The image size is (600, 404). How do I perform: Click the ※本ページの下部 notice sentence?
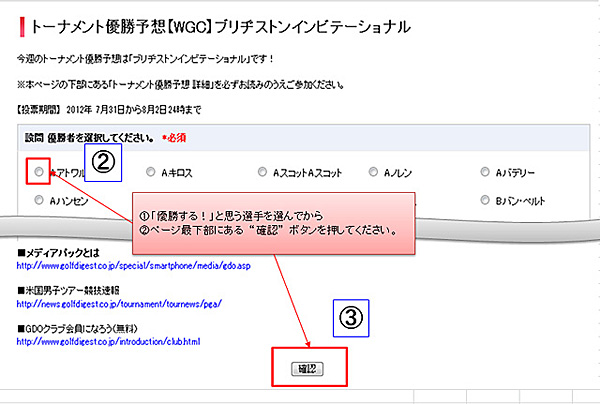(x=180, y=85)
